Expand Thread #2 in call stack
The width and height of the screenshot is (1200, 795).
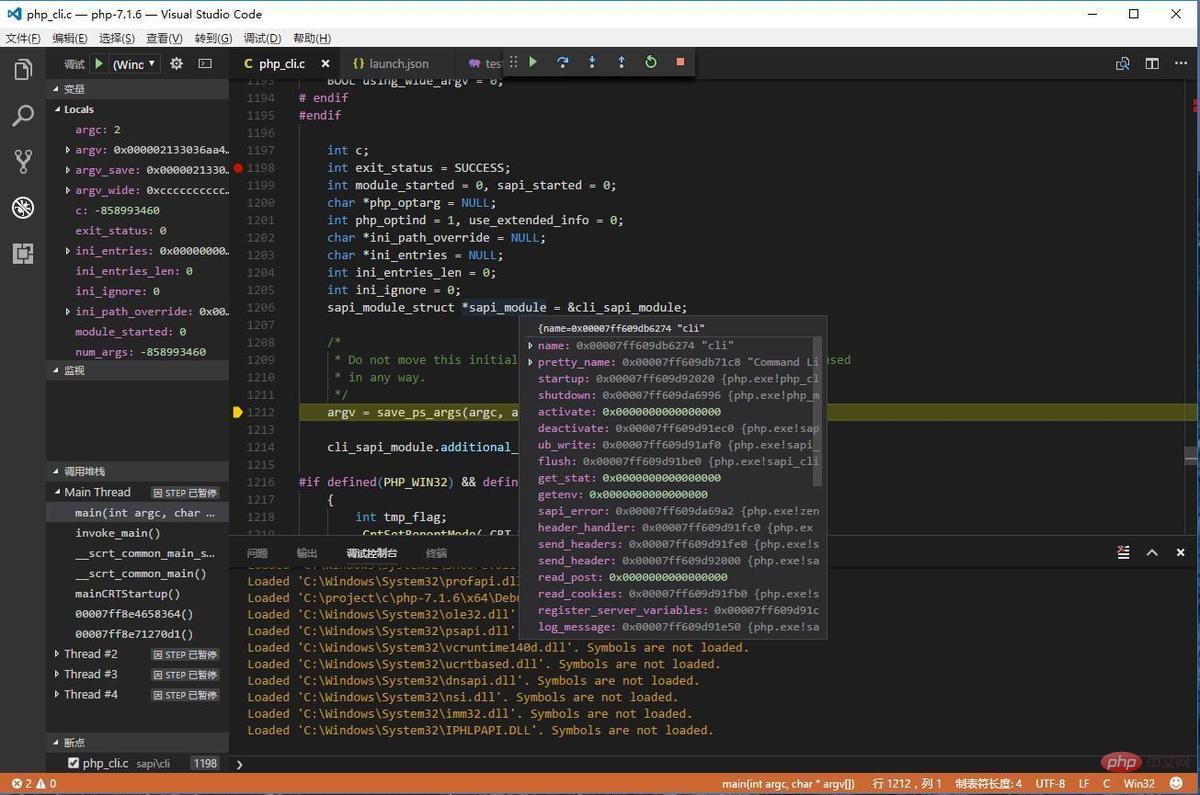pos(57,654)
